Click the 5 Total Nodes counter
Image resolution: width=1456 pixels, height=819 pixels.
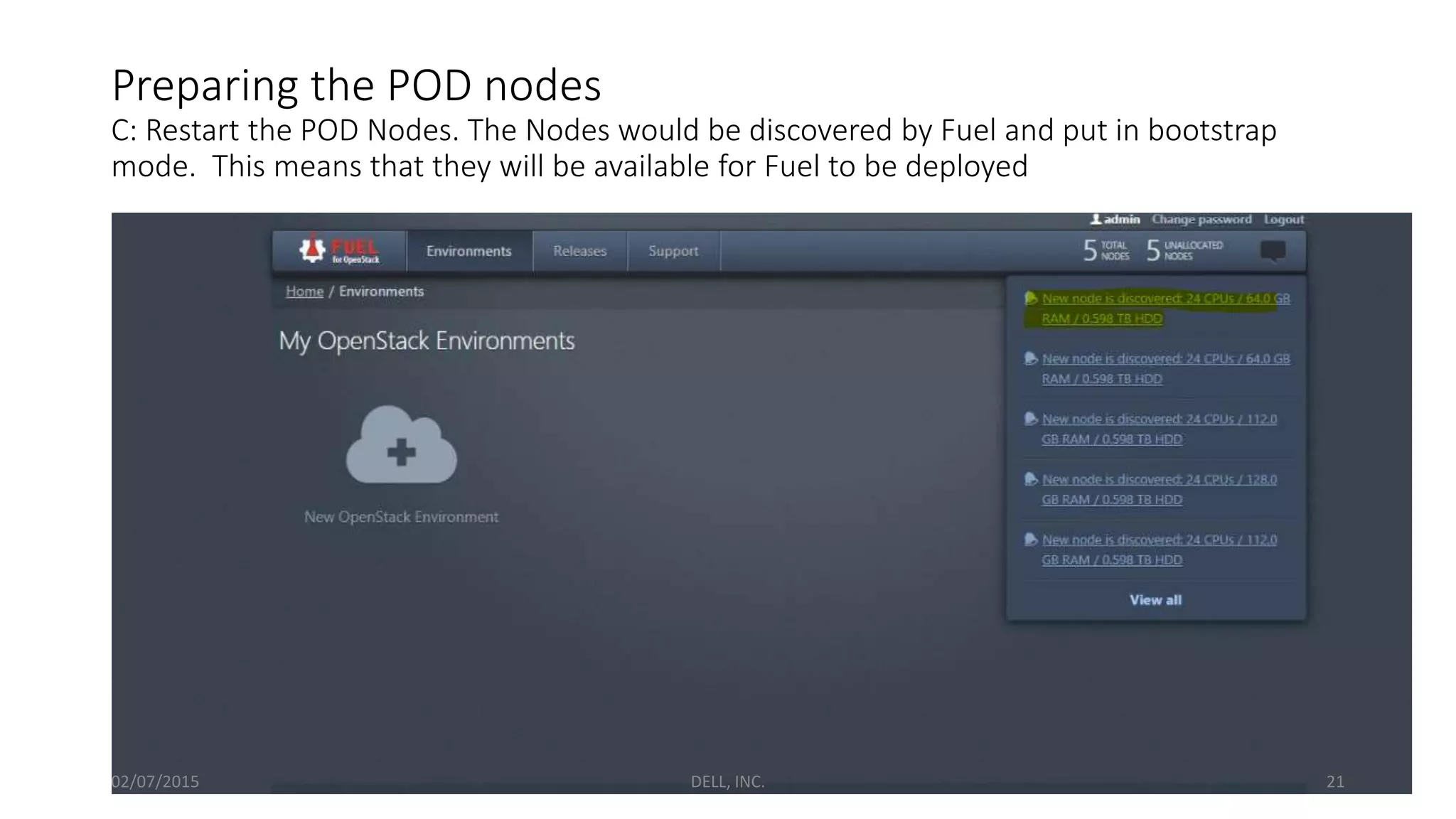tap(1106, 250)
